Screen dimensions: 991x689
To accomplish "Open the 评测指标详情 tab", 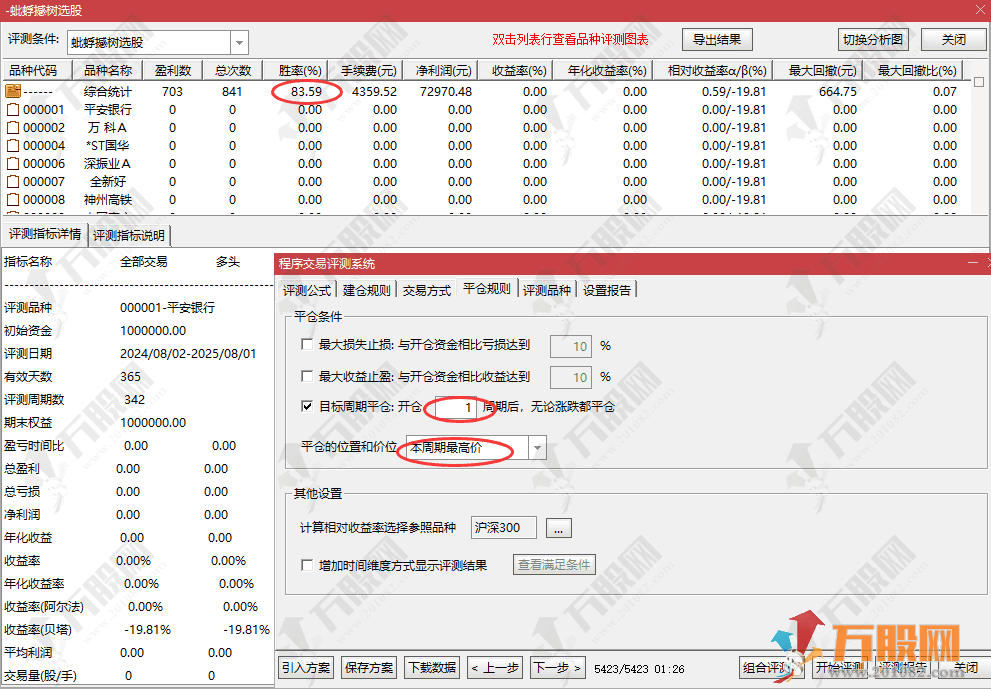I will pos(45,234).
